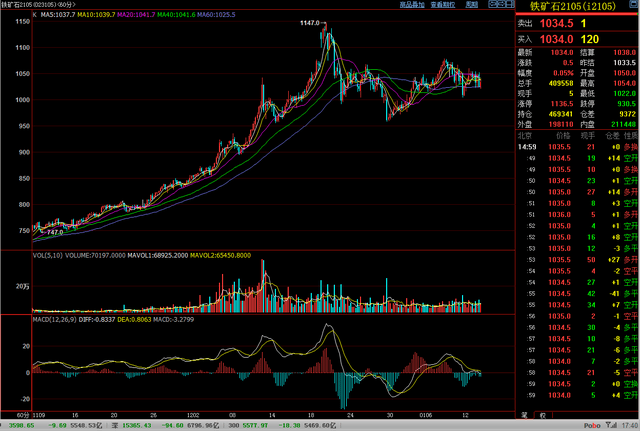Click the 747.0 low price marker

55,232
